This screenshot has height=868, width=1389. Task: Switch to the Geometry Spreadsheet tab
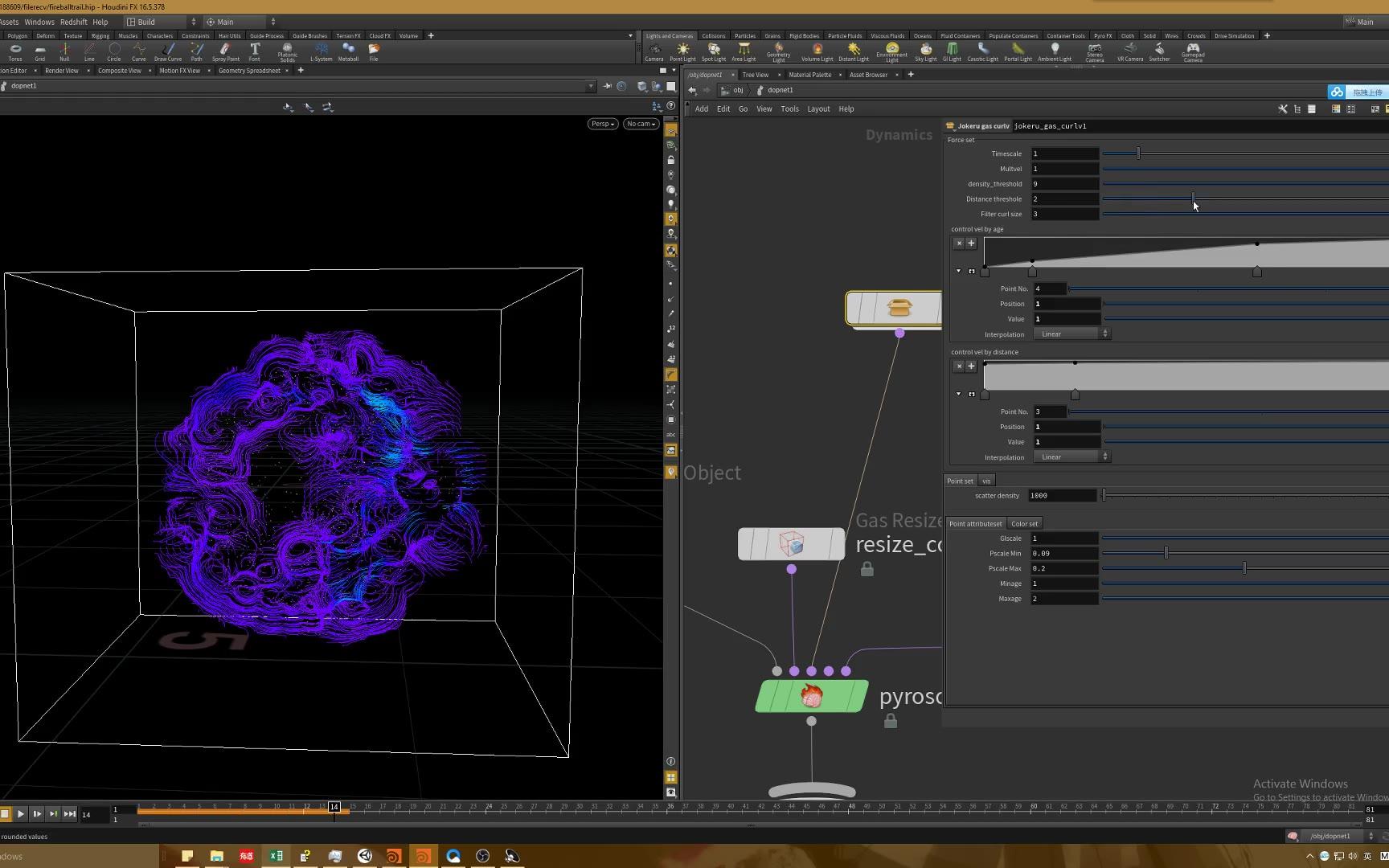(249, 71)
